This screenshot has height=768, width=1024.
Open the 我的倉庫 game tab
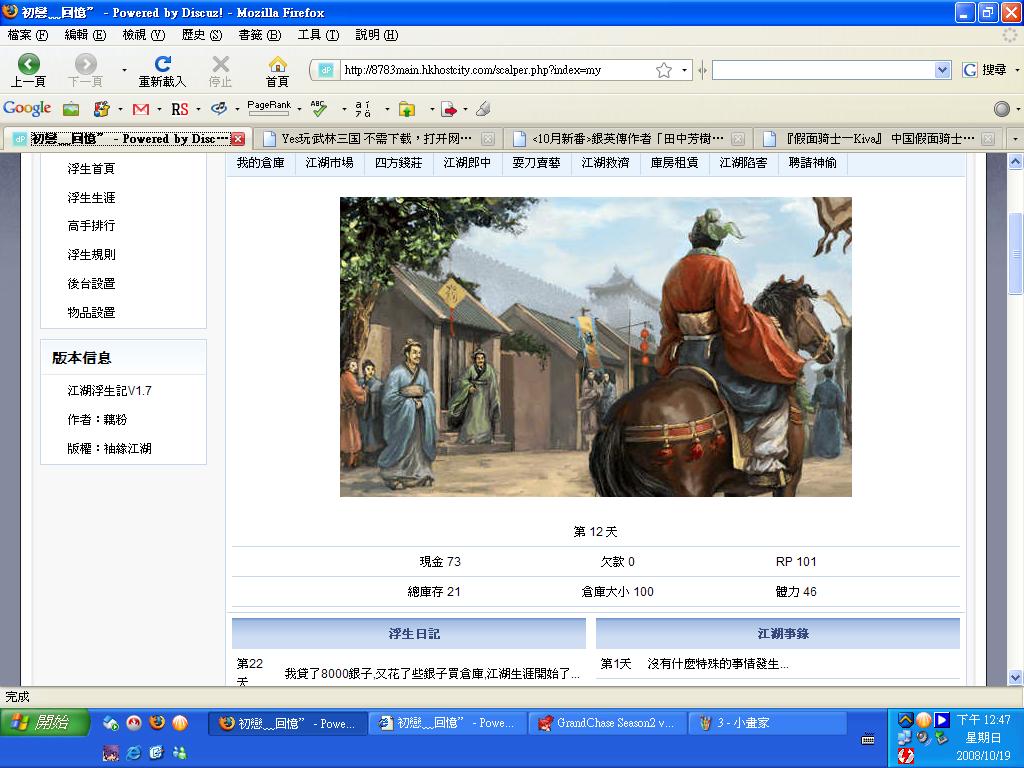[261, 163]
